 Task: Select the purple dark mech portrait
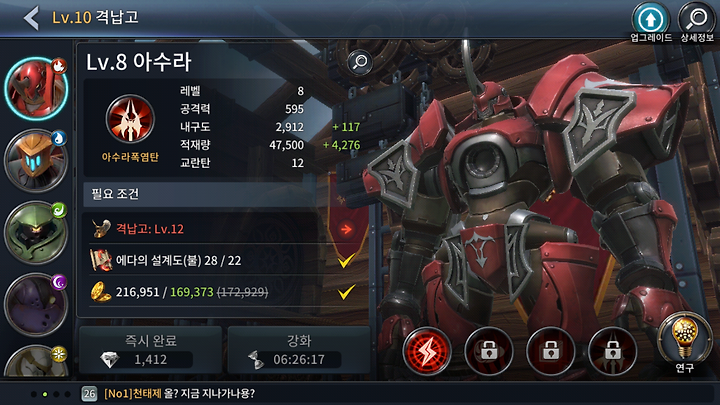pos(36,304)
